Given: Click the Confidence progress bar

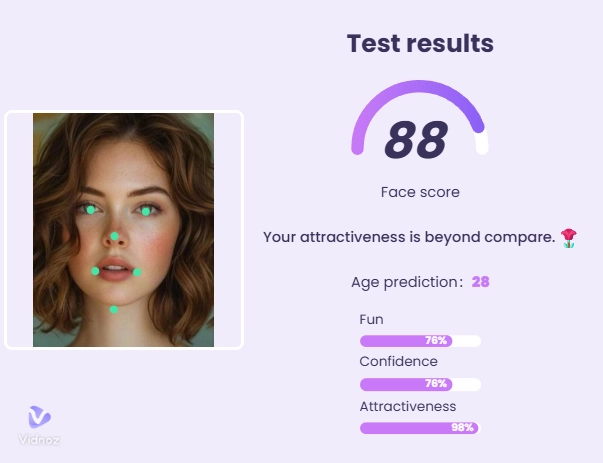Looking at the screenshot, I should [419, 384].
